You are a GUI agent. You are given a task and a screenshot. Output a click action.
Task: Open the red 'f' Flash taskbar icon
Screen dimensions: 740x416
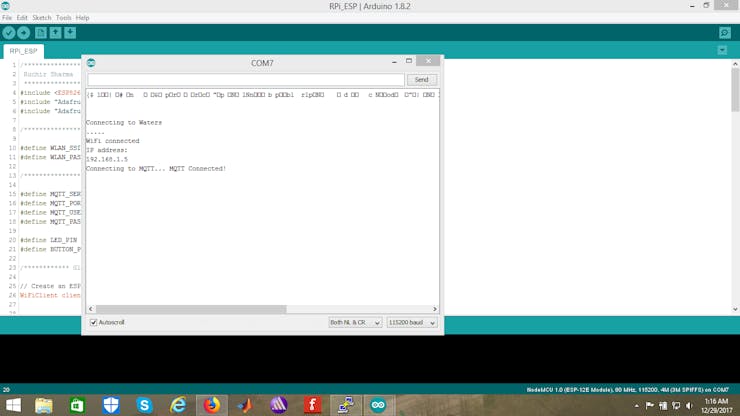click(312, 405)
